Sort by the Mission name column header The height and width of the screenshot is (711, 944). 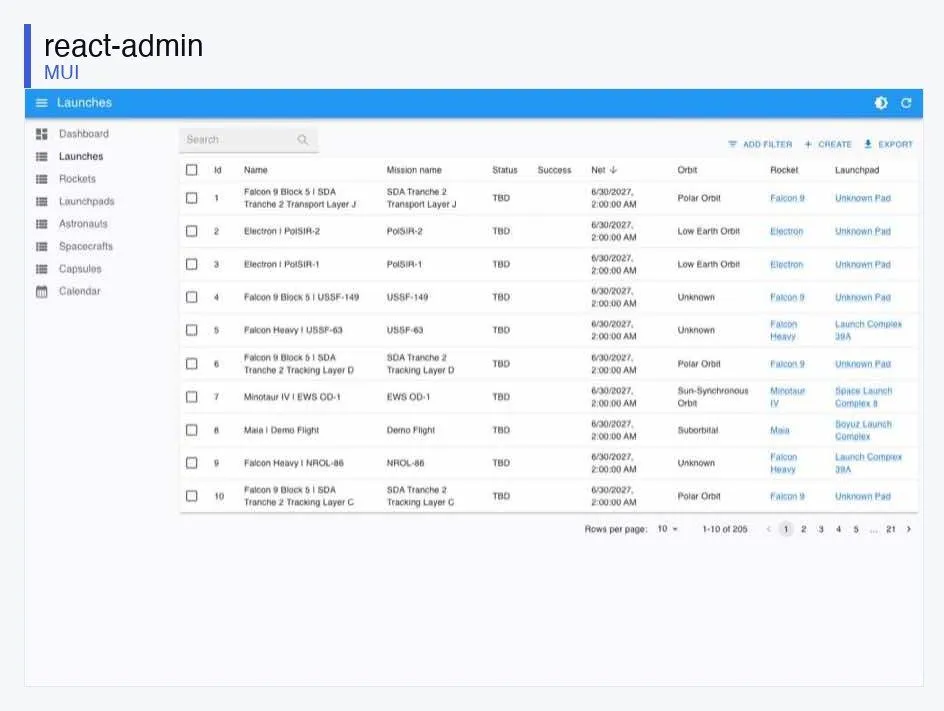[x=414, y=170]
